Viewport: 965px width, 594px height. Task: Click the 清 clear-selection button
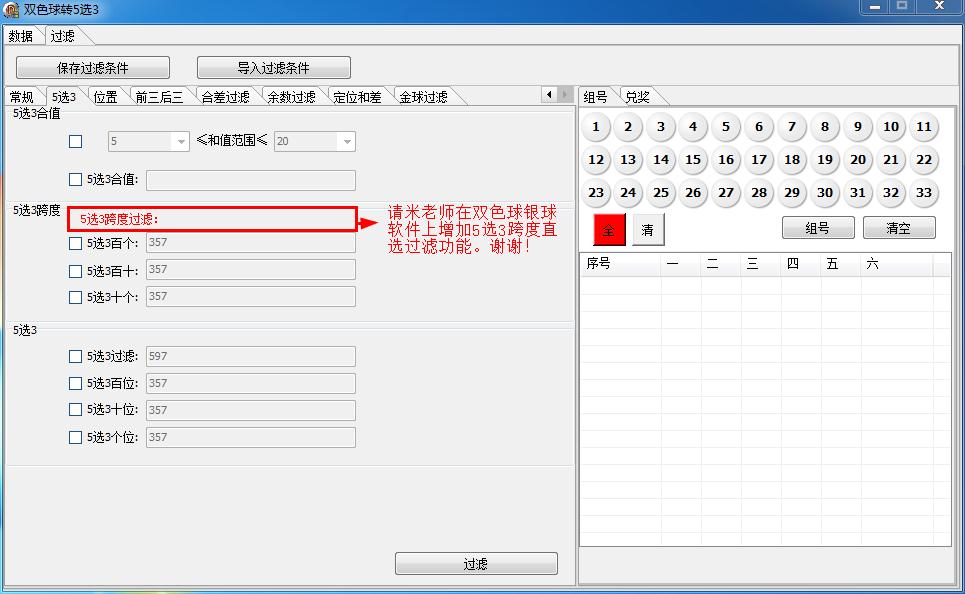point(648,230)
